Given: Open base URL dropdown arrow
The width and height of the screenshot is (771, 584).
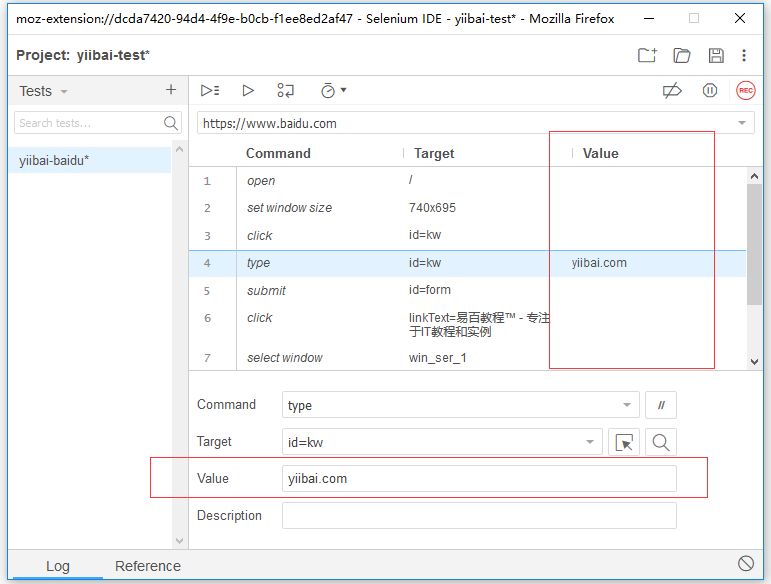Looking at the screenshot, I should pyautogui.click(x=742, y=123).
